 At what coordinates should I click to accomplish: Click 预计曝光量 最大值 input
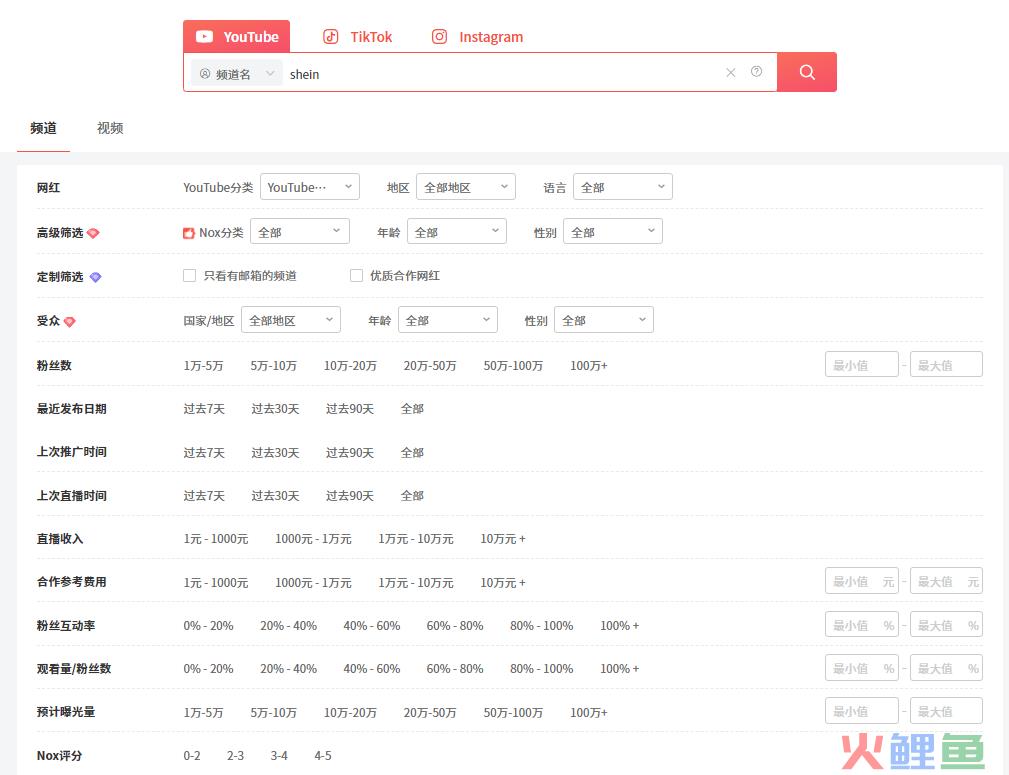(x=946, y=711)
